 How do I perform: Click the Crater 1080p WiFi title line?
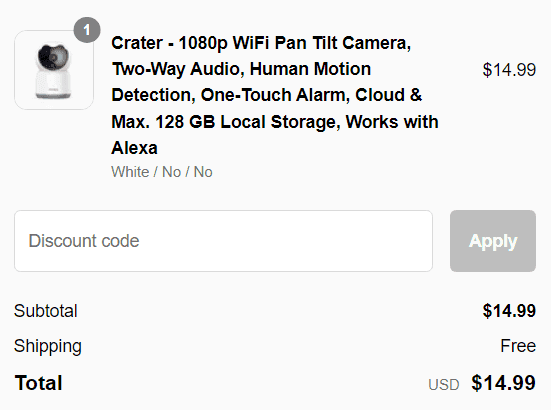[261, 43]
